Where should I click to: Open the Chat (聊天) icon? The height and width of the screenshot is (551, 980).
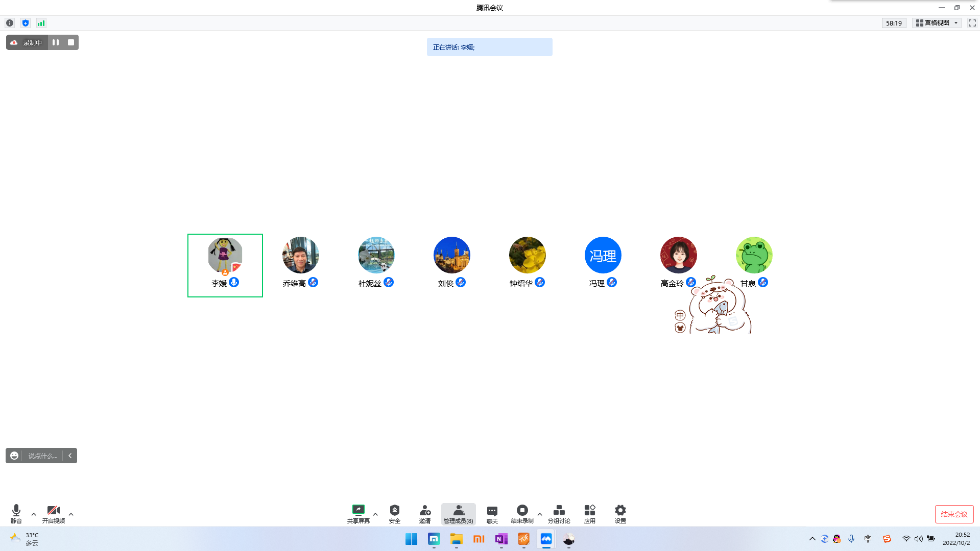[x=492, y=512]
